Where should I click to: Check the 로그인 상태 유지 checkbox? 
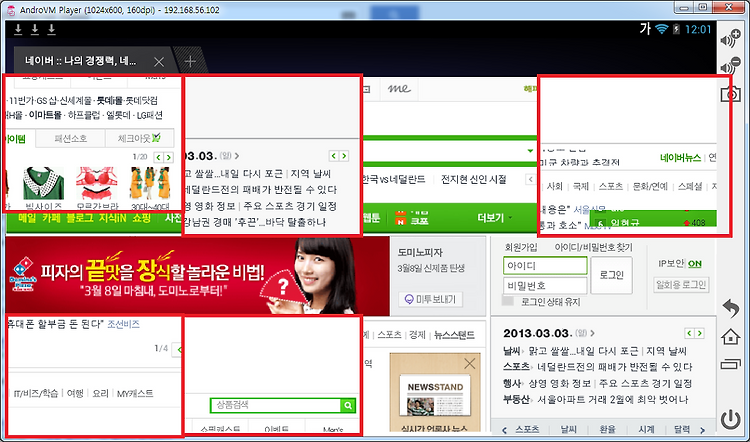tap(507, 301)
